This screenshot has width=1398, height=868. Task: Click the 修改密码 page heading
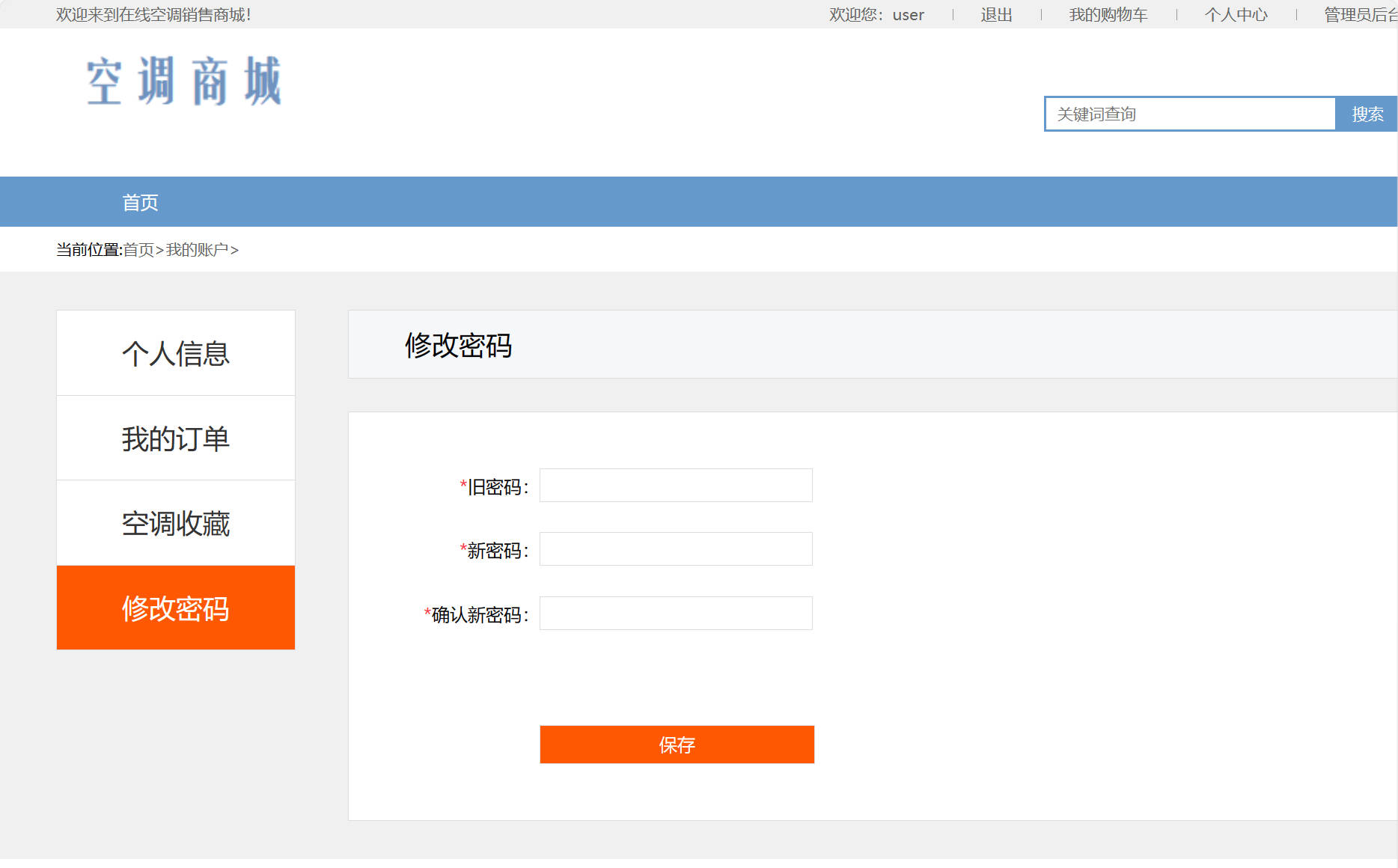pos(457,345)
